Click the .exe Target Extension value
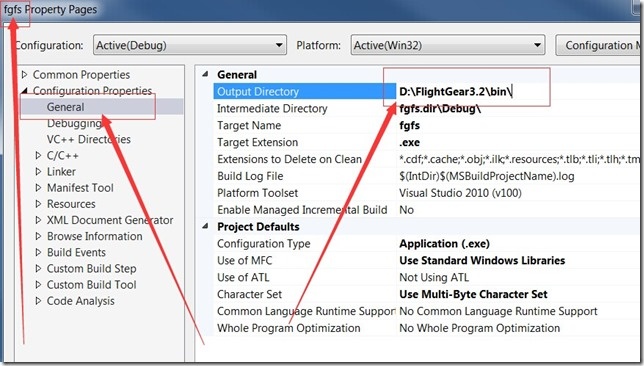644x366 pixels. coord(409,142)
